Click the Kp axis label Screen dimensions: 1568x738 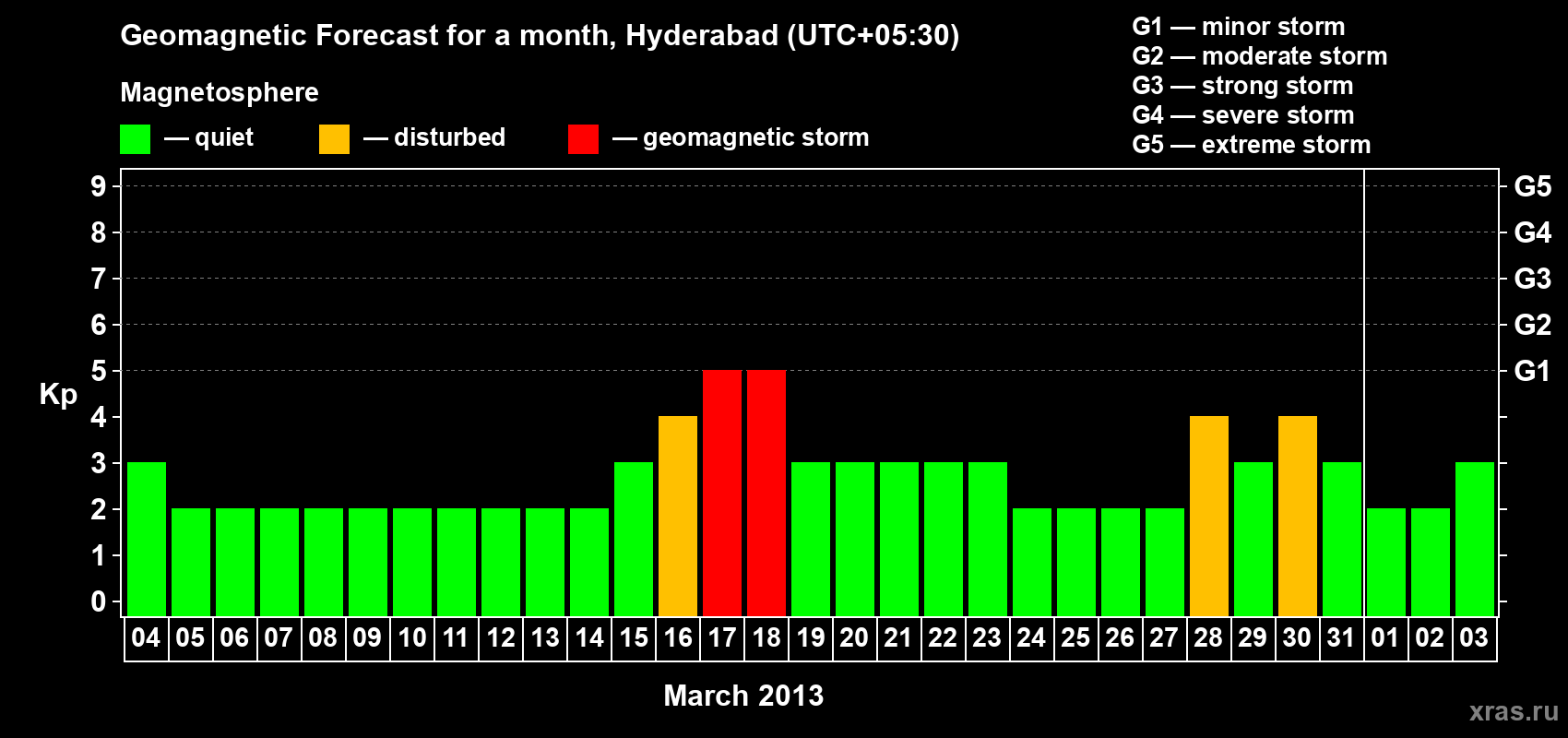pos(58,395)
